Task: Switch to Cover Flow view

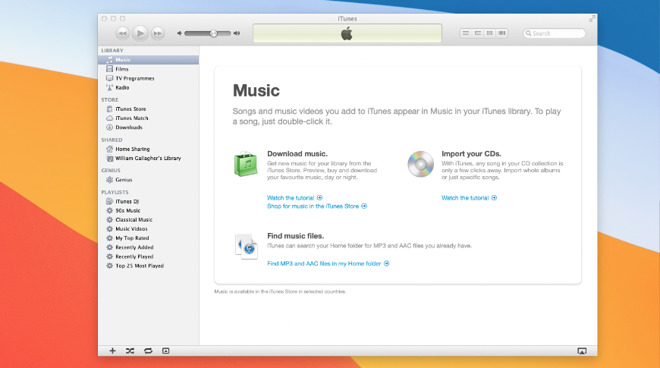Action: [502, 33]
